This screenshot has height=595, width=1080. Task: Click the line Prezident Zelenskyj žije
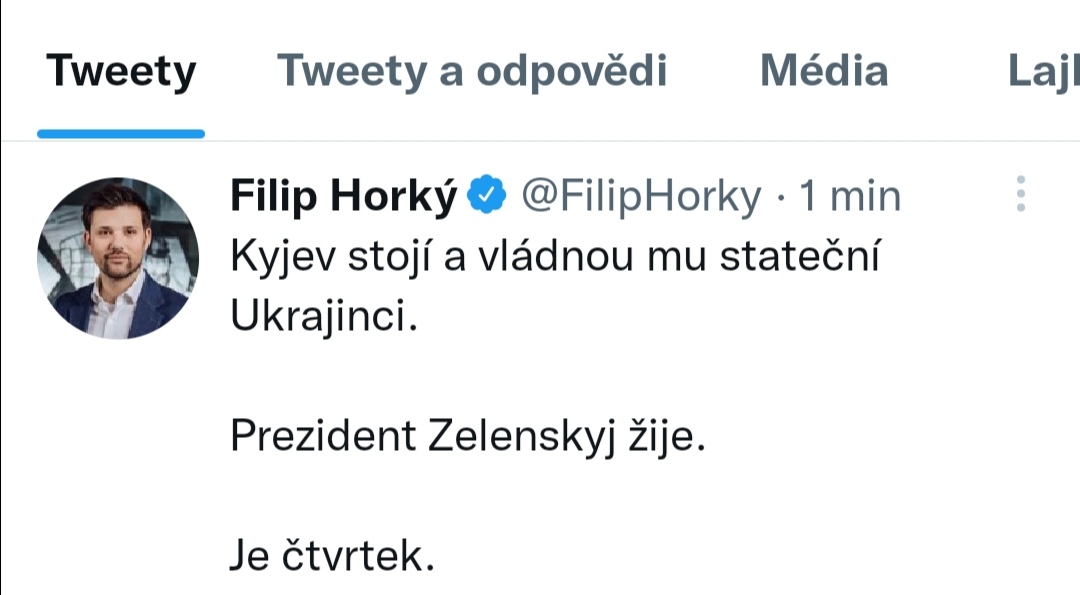tap(468, 437)
